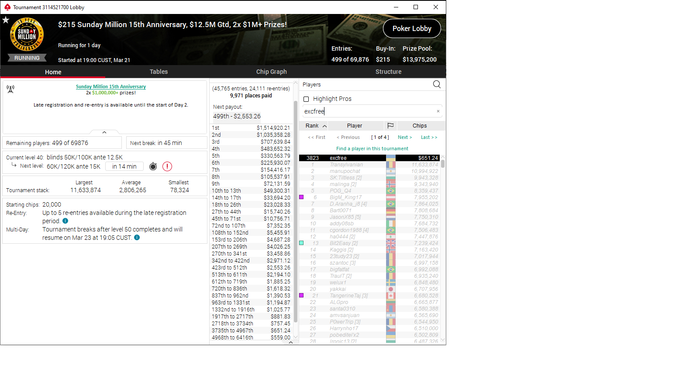Click the First page link
This screenshot has height=380, width=700.
coord(317,137)
